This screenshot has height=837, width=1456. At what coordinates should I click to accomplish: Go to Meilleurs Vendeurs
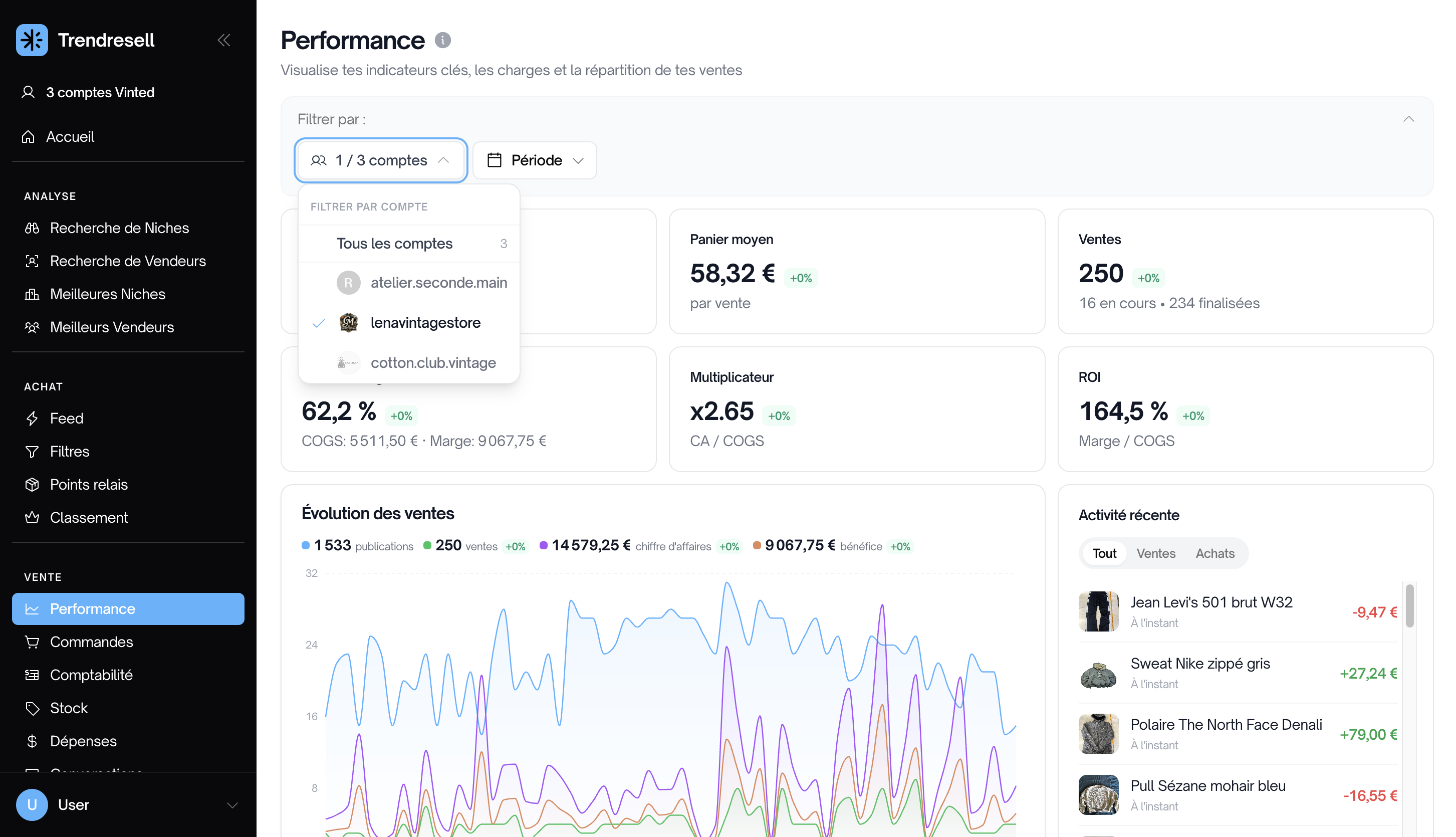tap(128, 327)
